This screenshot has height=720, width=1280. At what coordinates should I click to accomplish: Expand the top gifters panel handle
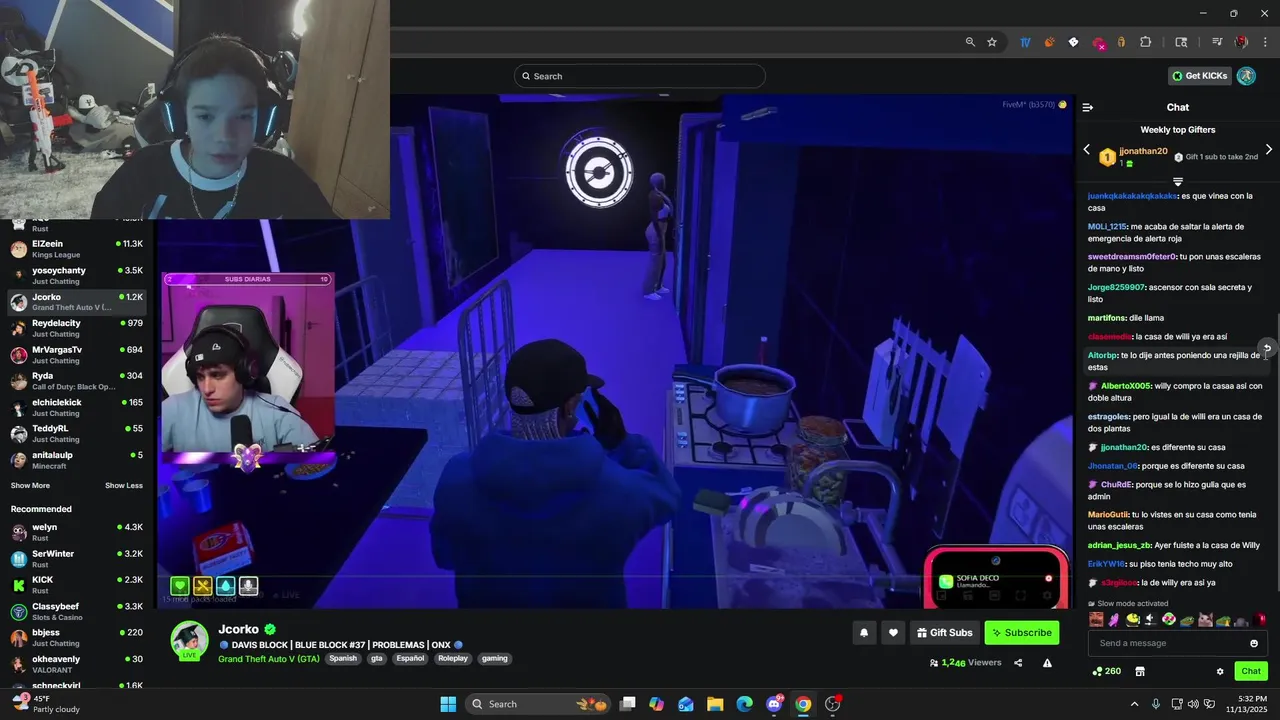tap(1178, 182)
